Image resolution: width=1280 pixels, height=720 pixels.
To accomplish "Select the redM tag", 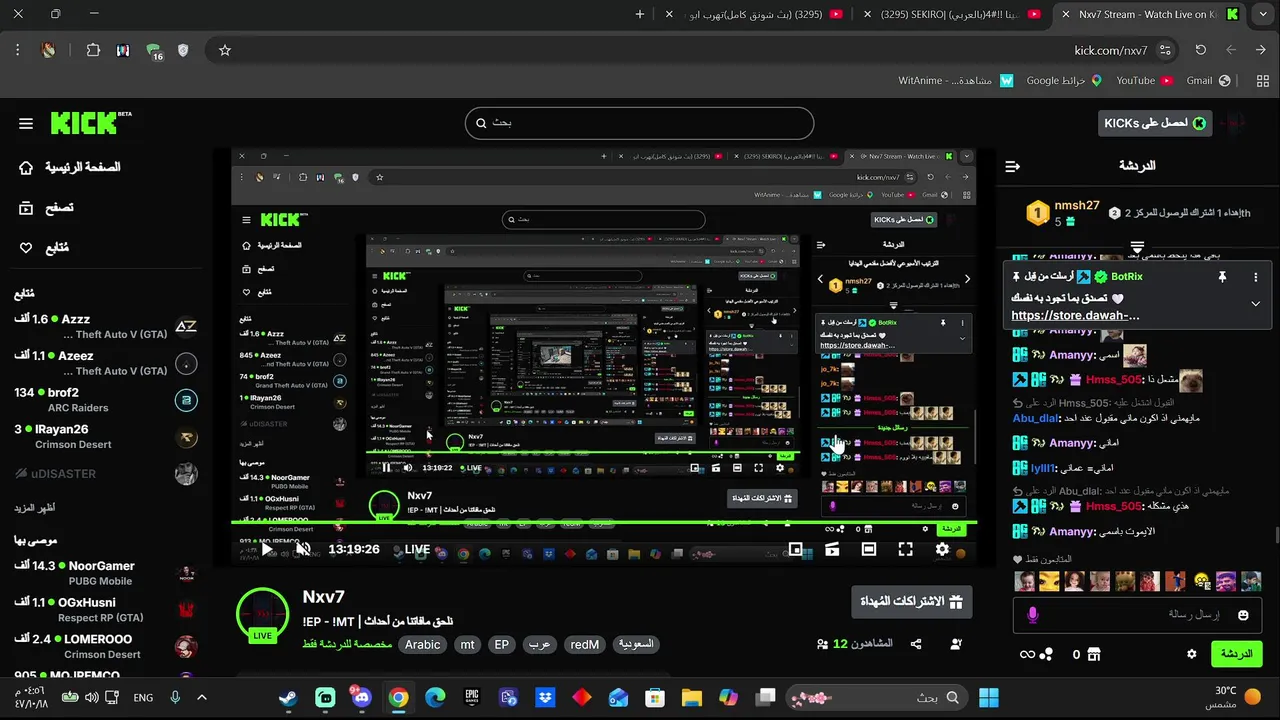I will (584, 645).
